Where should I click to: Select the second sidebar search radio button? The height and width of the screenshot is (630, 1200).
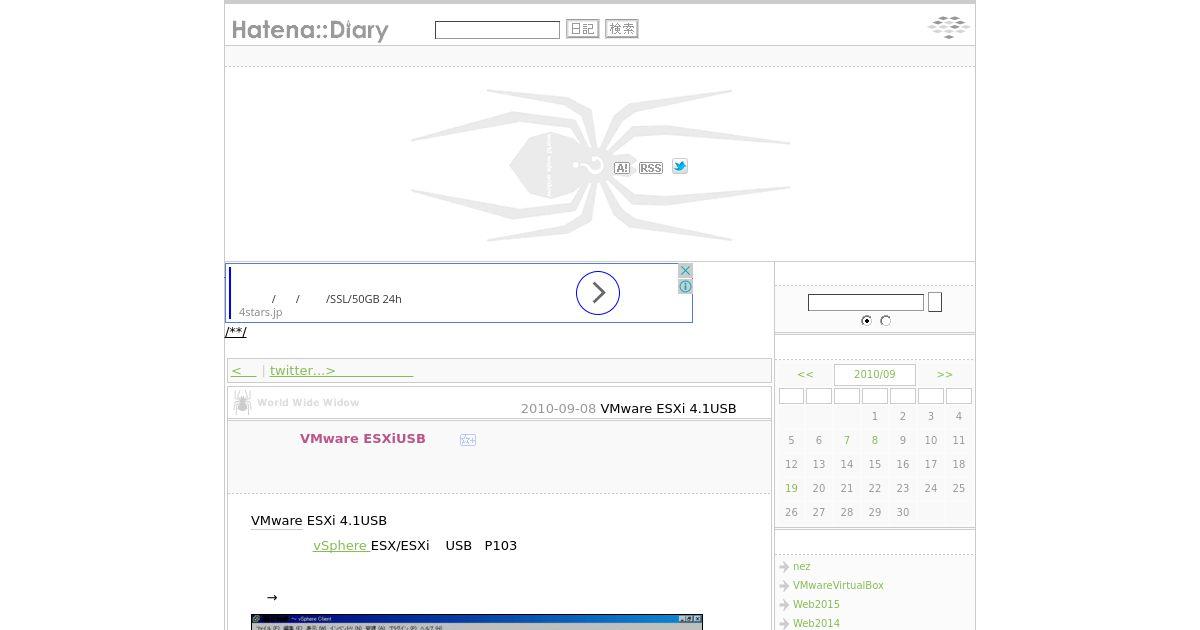(x=885, y=321)
